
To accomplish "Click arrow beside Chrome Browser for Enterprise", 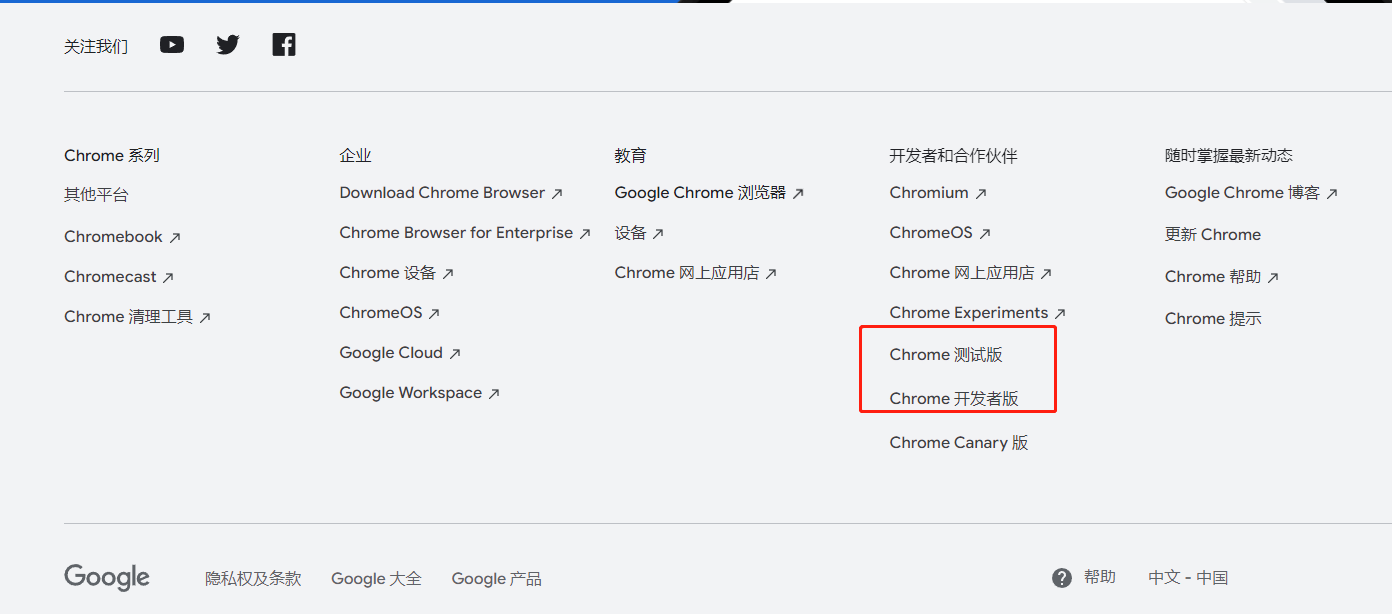I will pos(585,234).
